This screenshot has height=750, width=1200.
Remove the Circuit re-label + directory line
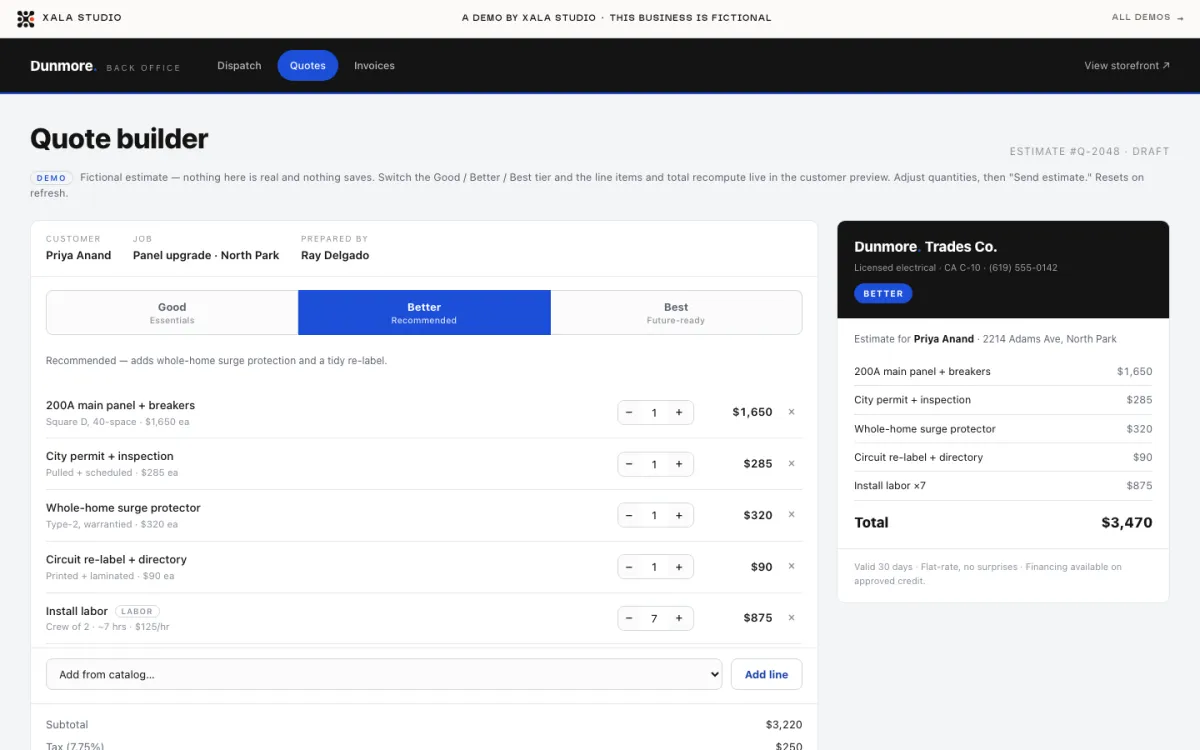[791, 566]
